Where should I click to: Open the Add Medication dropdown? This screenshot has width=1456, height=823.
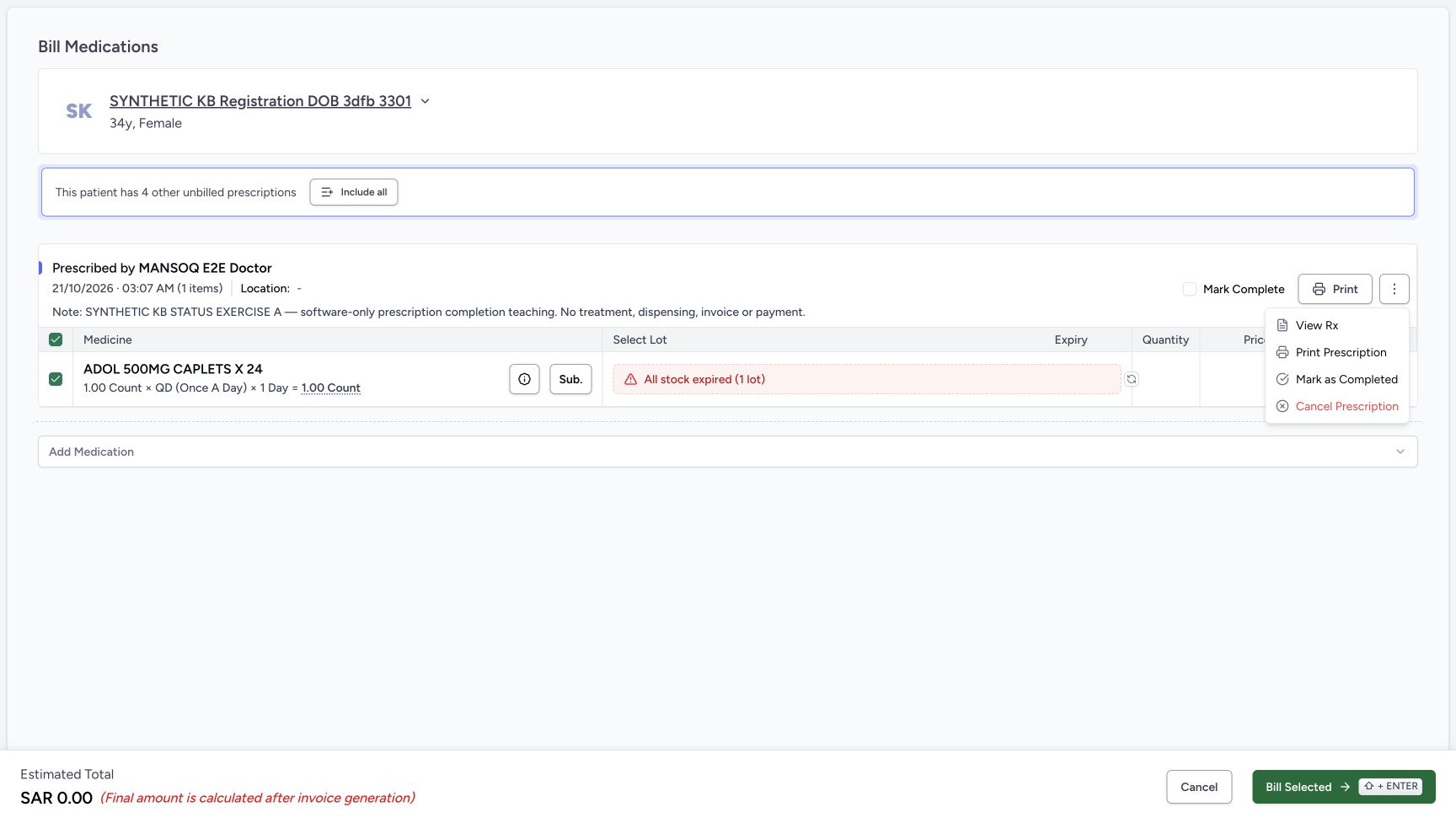pyautogui.click(x=728, y=452)
